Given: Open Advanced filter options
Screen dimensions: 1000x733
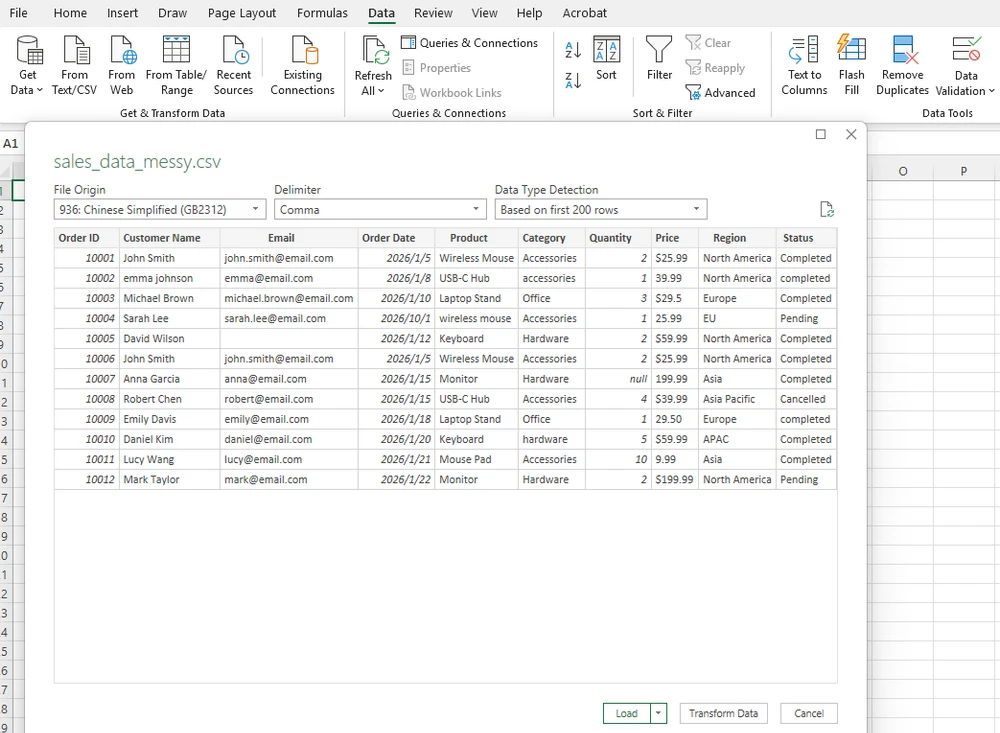Looking at the screenshot, I should [721, 93].
